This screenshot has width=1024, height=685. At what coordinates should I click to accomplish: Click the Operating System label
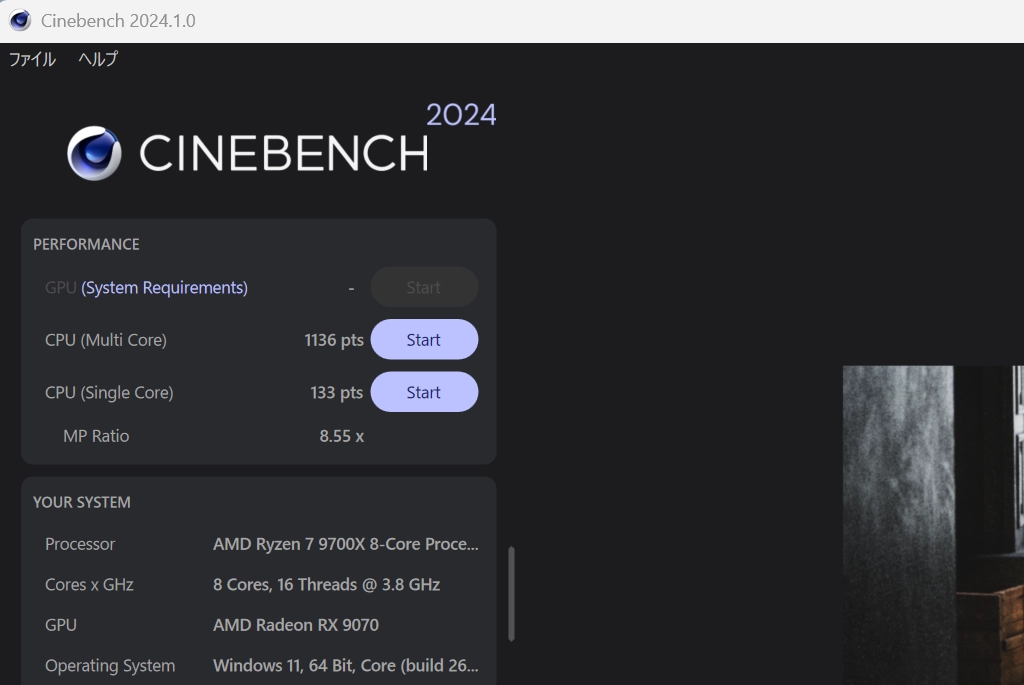pos(110,665)
